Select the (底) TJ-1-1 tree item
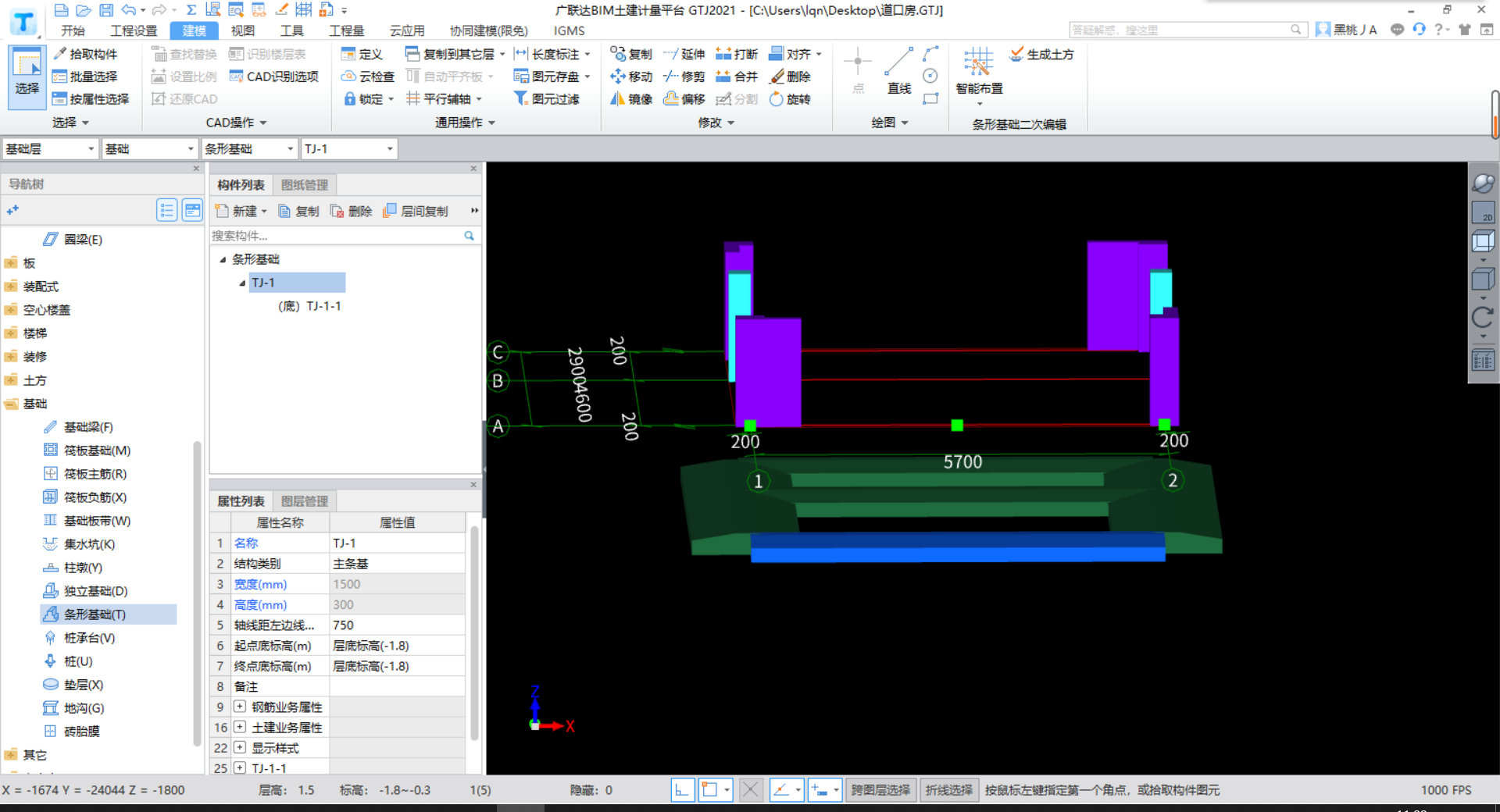This screenshot has height=812, width=1500. pyautogui.click(x=309, y=306)
